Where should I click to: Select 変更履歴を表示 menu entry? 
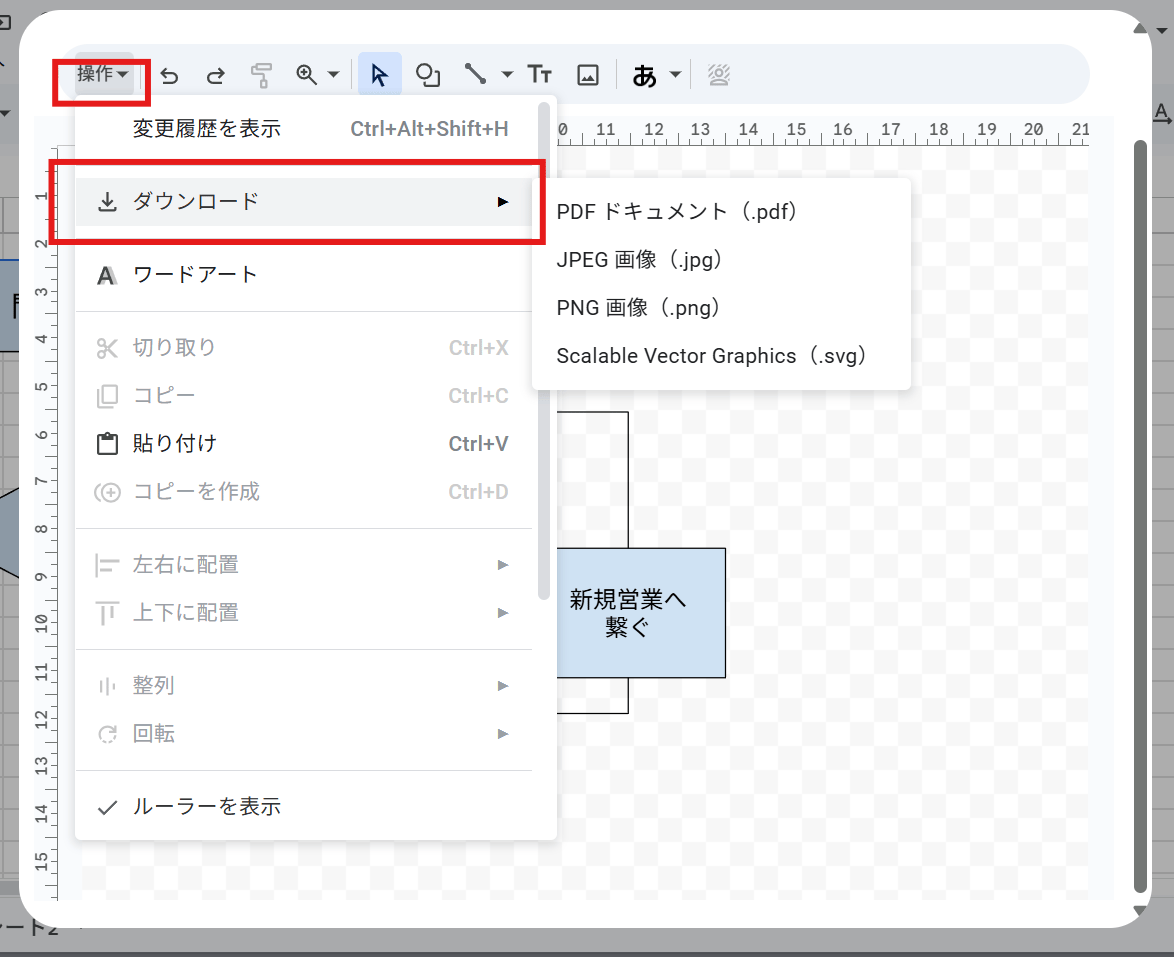(x=207, y=128)
